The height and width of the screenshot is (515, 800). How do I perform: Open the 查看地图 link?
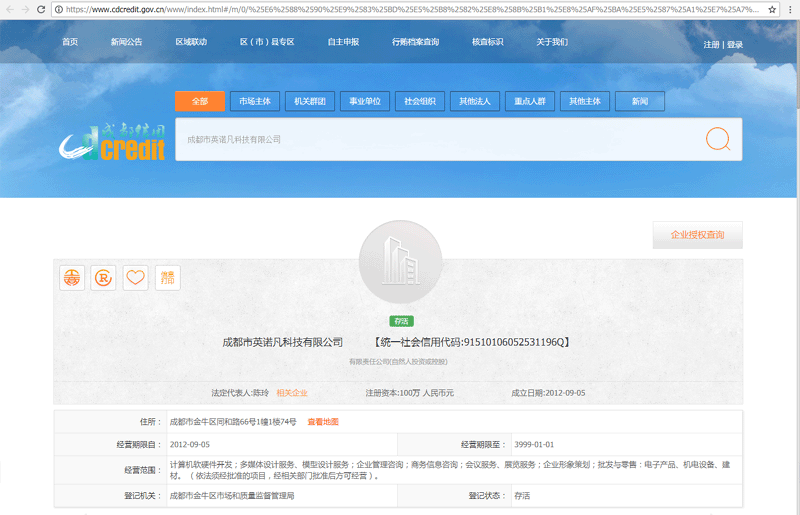[323, 422]
